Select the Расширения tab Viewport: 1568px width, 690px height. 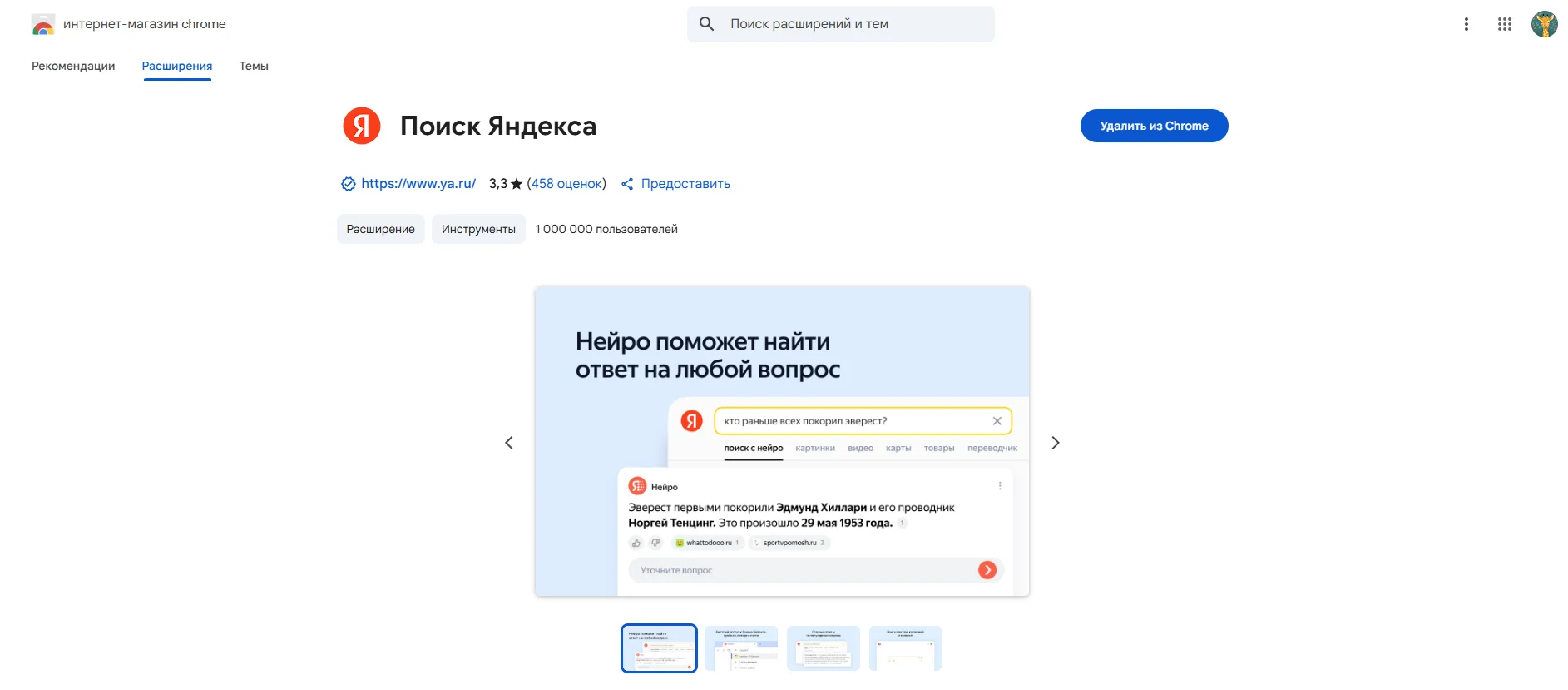(x=177, y=66)
